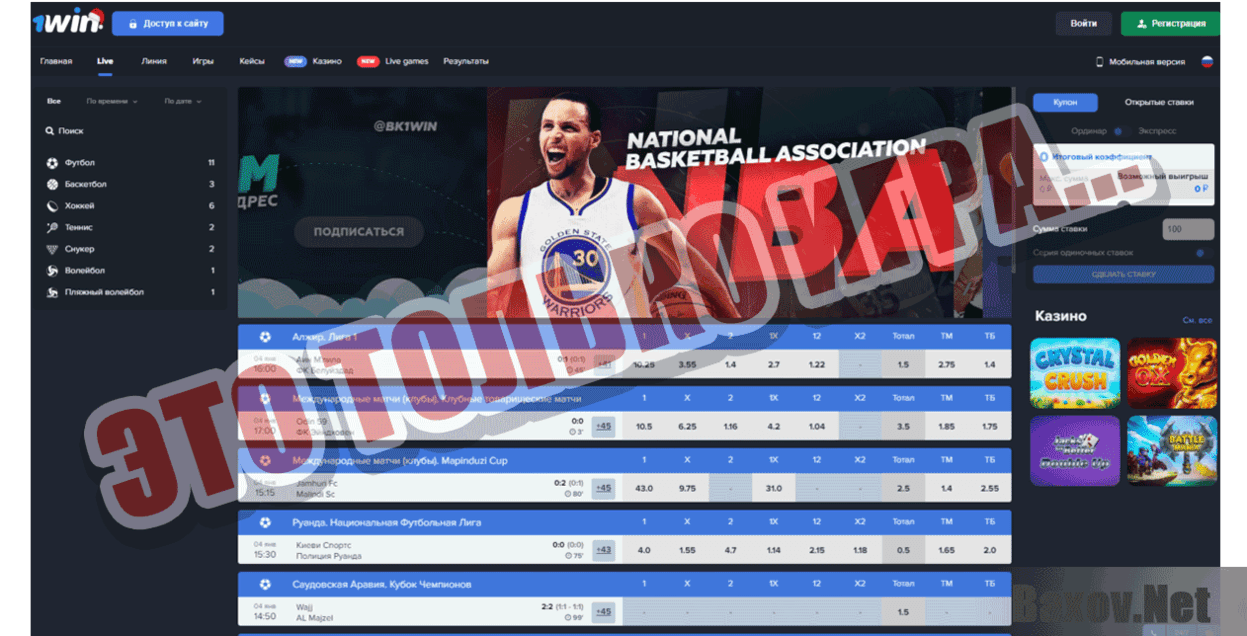This screenshot has width=1247, height=636.
Task: Open the Crystal Crush casino game thumbnail
Action: pos(1074,371)
